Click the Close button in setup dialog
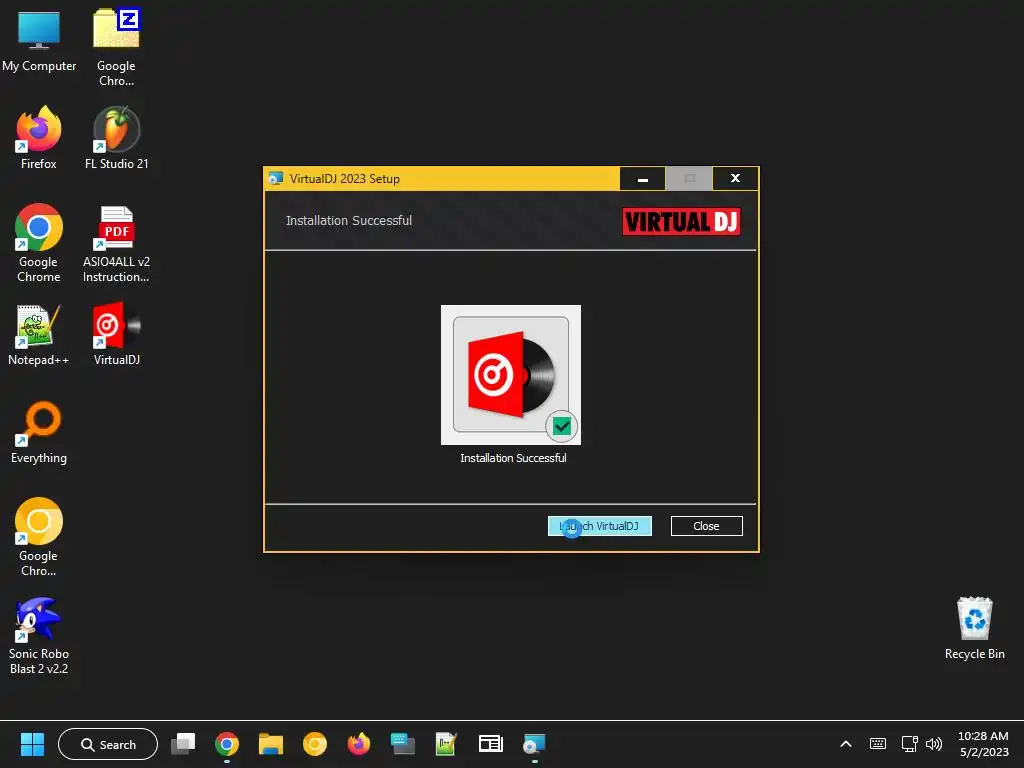The height and width of the screenshot is (768, 1024). coord(707,526)
